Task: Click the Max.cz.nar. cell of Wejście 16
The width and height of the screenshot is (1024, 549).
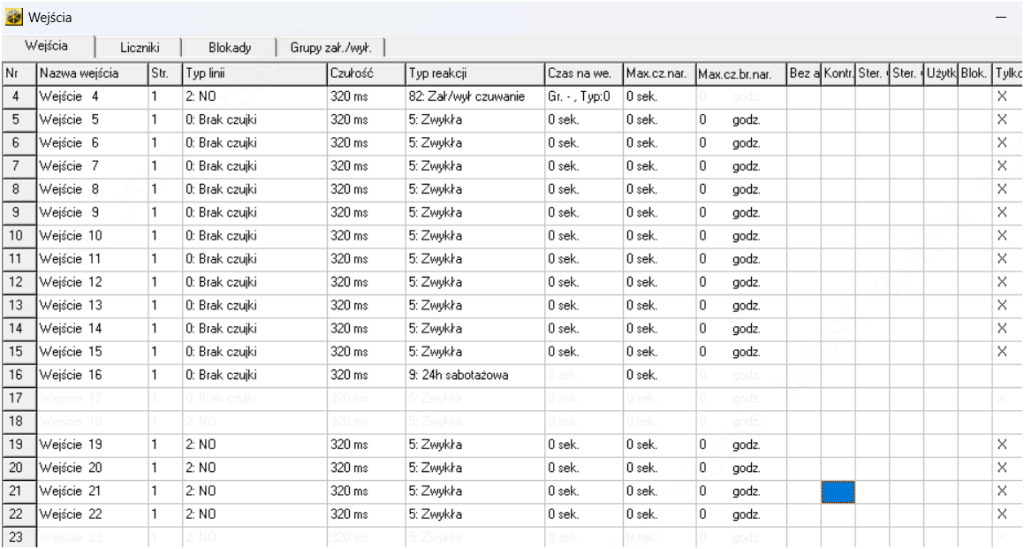Action: pos(658,375)
